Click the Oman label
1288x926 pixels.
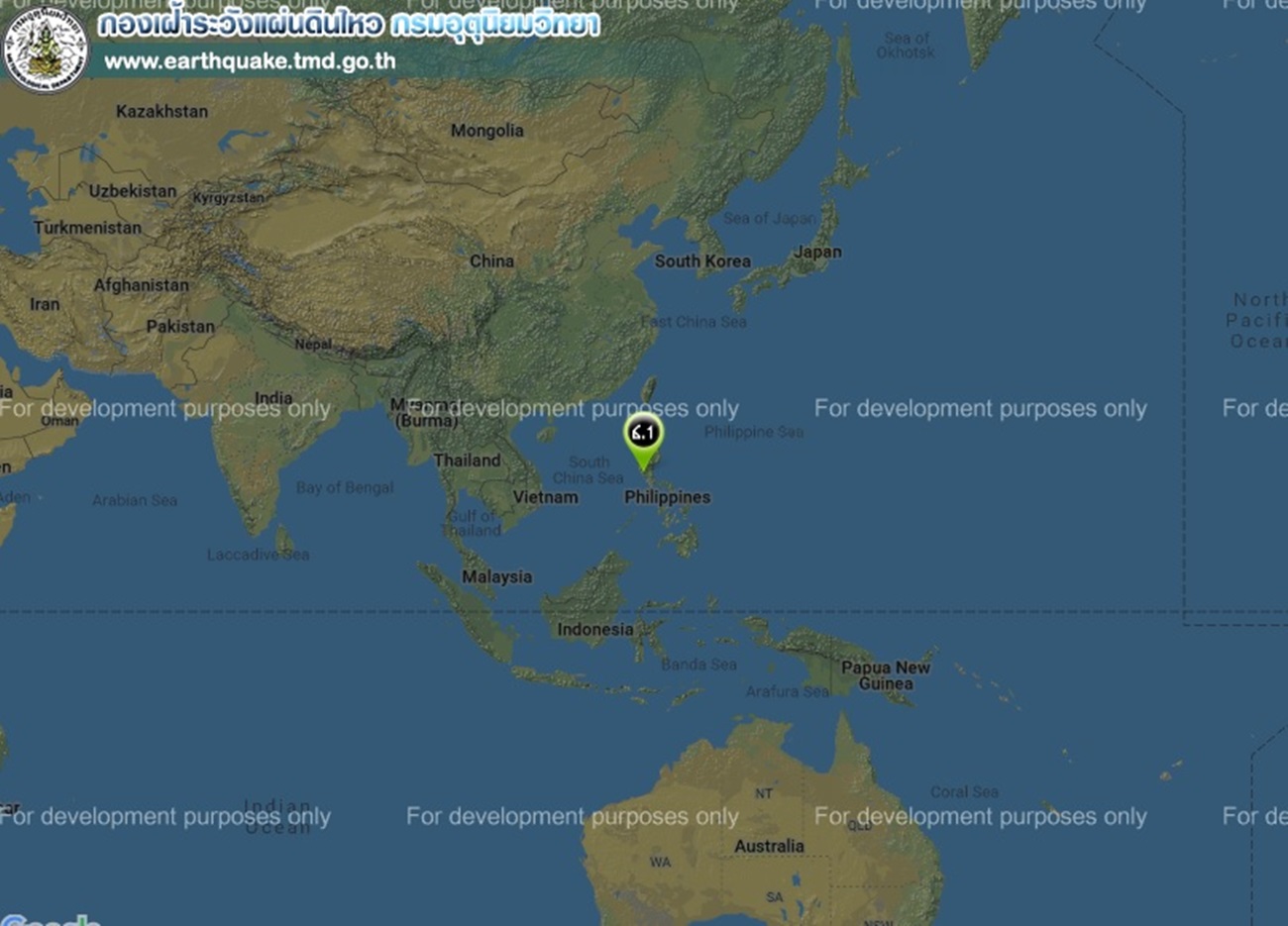tap(59, 420)
